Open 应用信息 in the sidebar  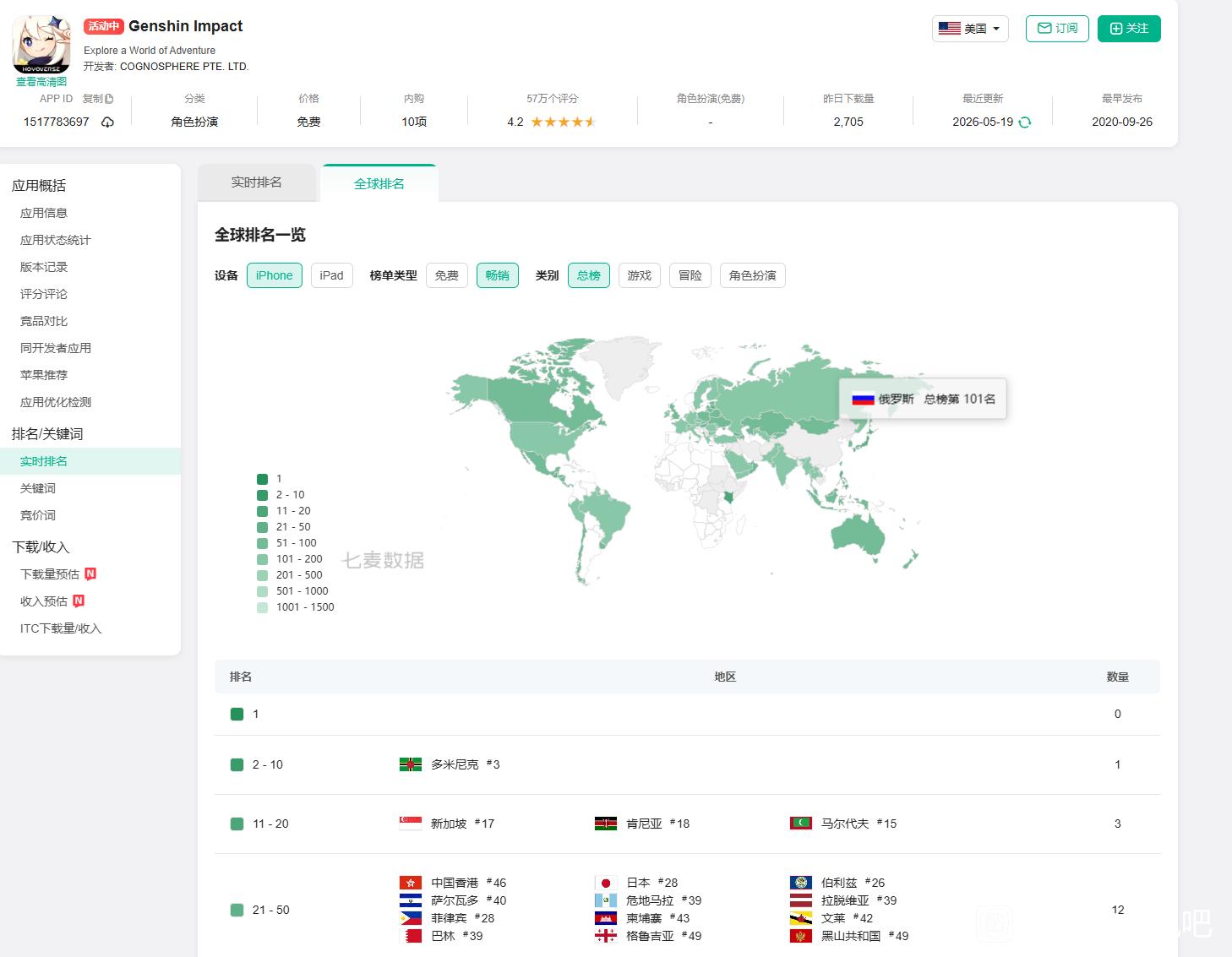pos(44,213)
